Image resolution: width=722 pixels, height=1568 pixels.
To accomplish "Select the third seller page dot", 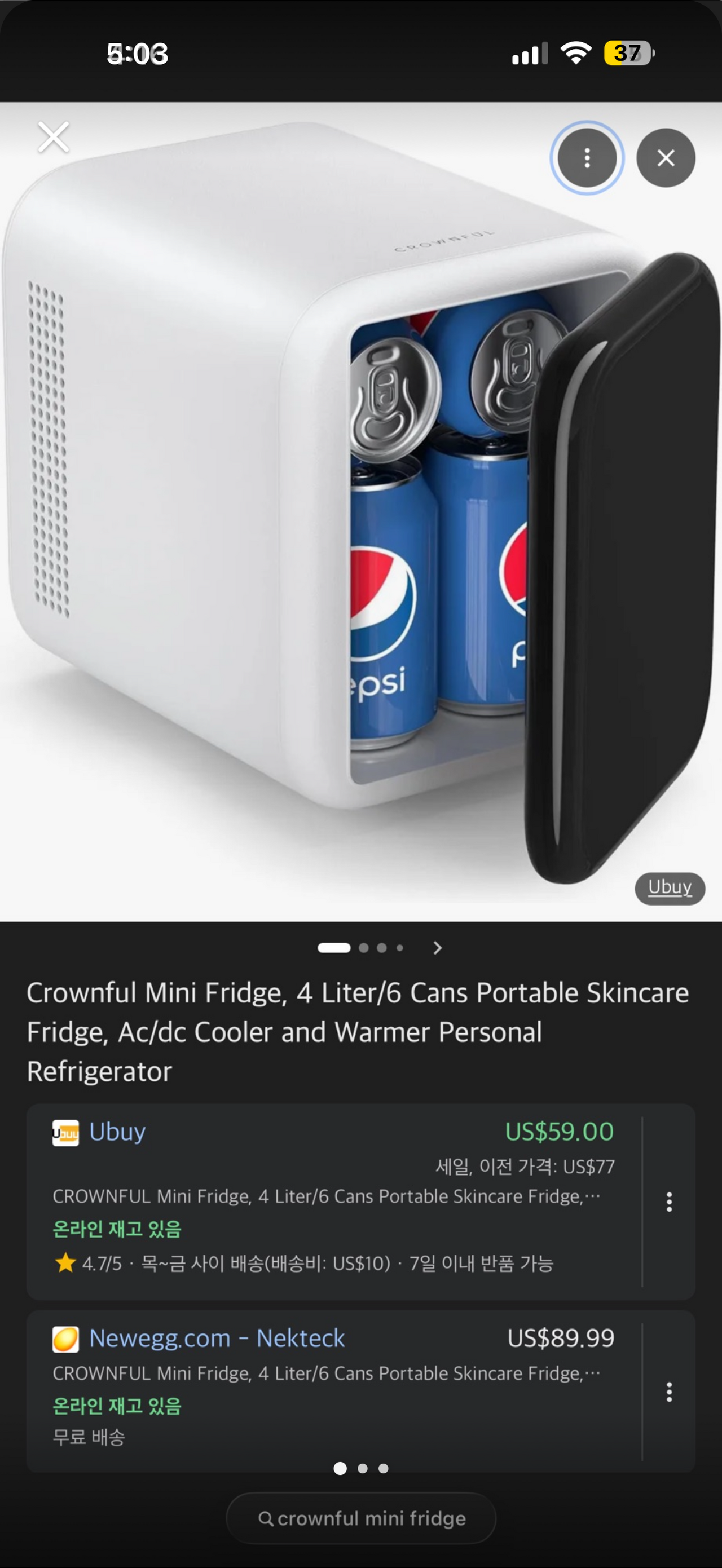I will pos(383,1468).
